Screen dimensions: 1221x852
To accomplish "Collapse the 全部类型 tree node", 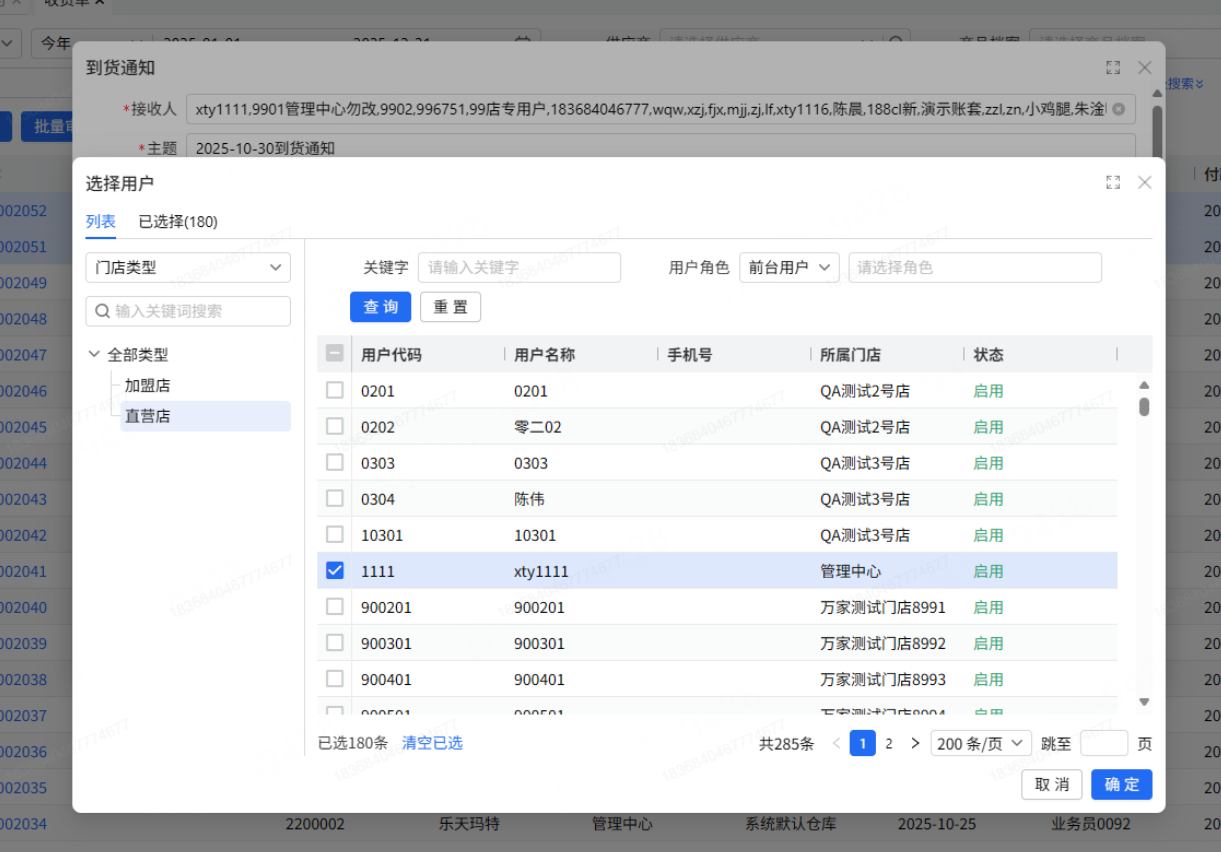I will tap(95, 354).
